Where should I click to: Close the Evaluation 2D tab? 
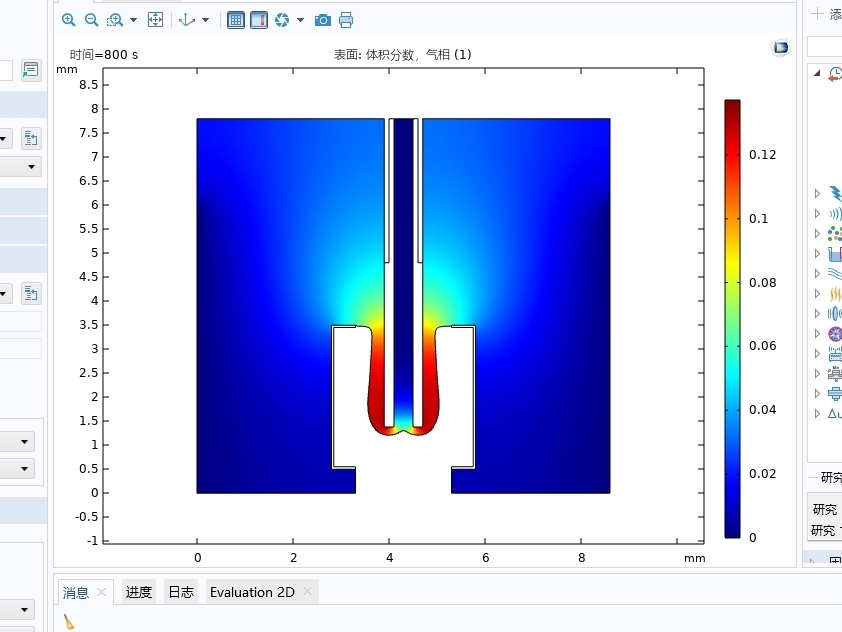click(x=307, y=591)
